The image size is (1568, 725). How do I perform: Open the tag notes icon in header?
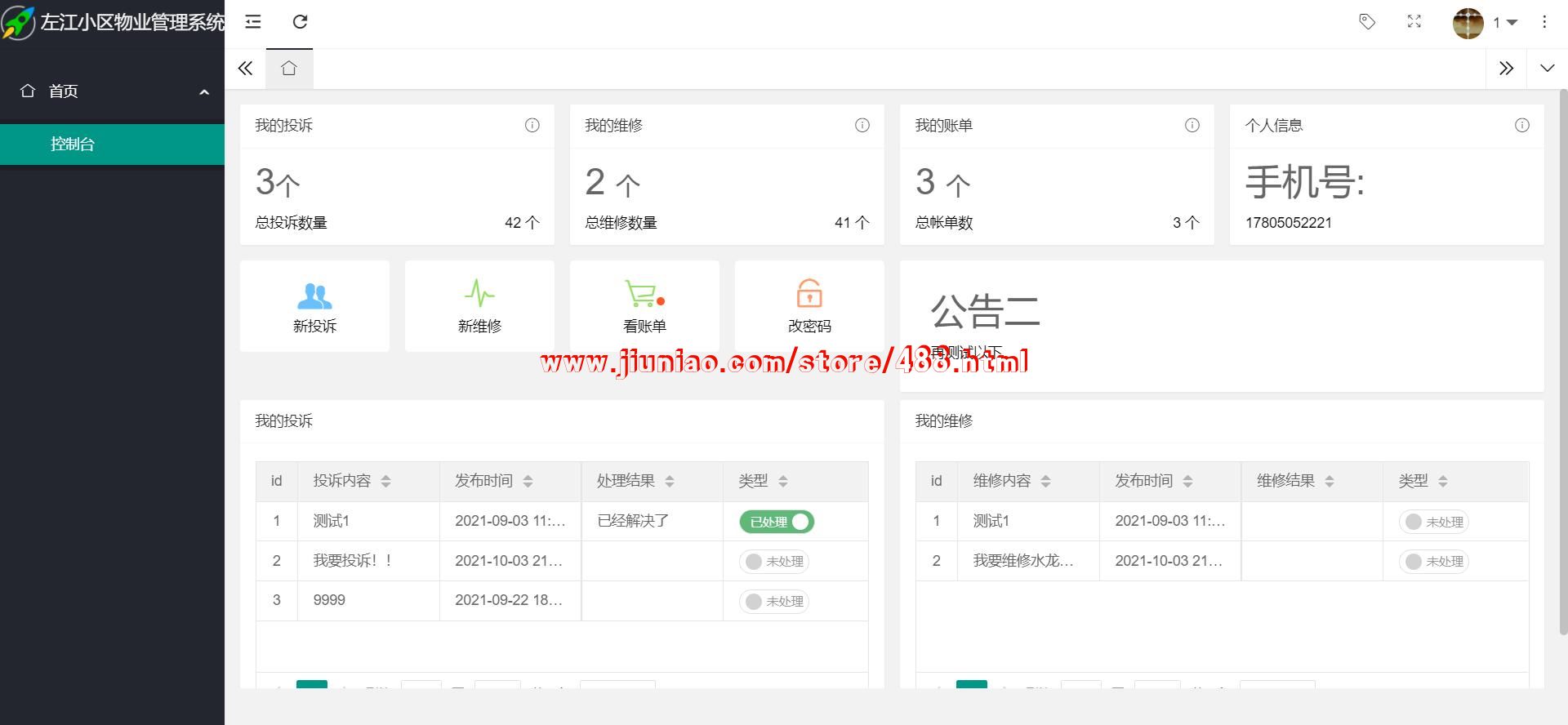point(1366,22)
